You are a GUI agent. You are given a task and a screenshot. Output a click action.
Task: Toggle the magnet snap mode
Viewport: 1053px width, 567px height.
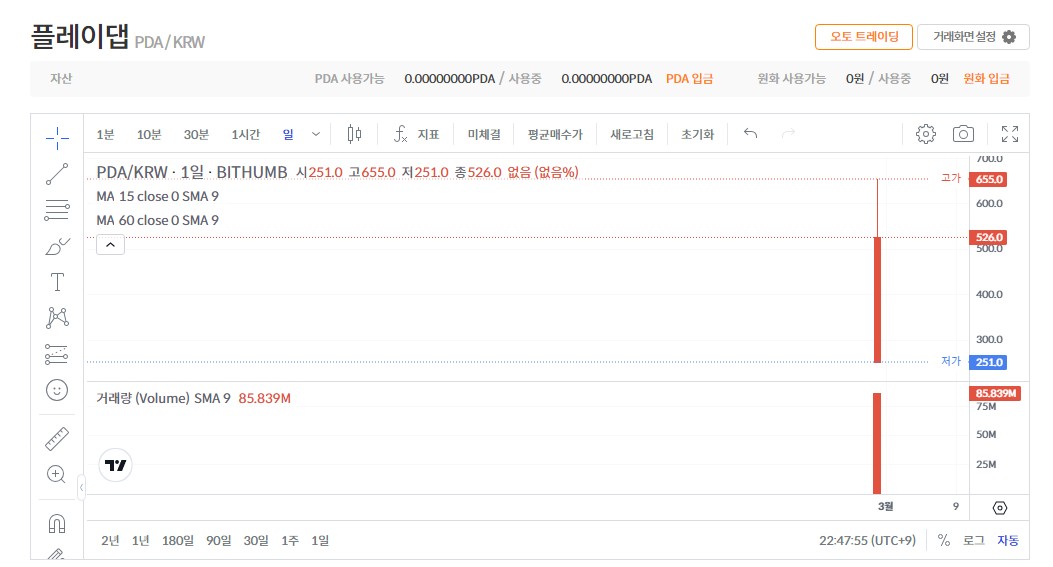point(57,523)
